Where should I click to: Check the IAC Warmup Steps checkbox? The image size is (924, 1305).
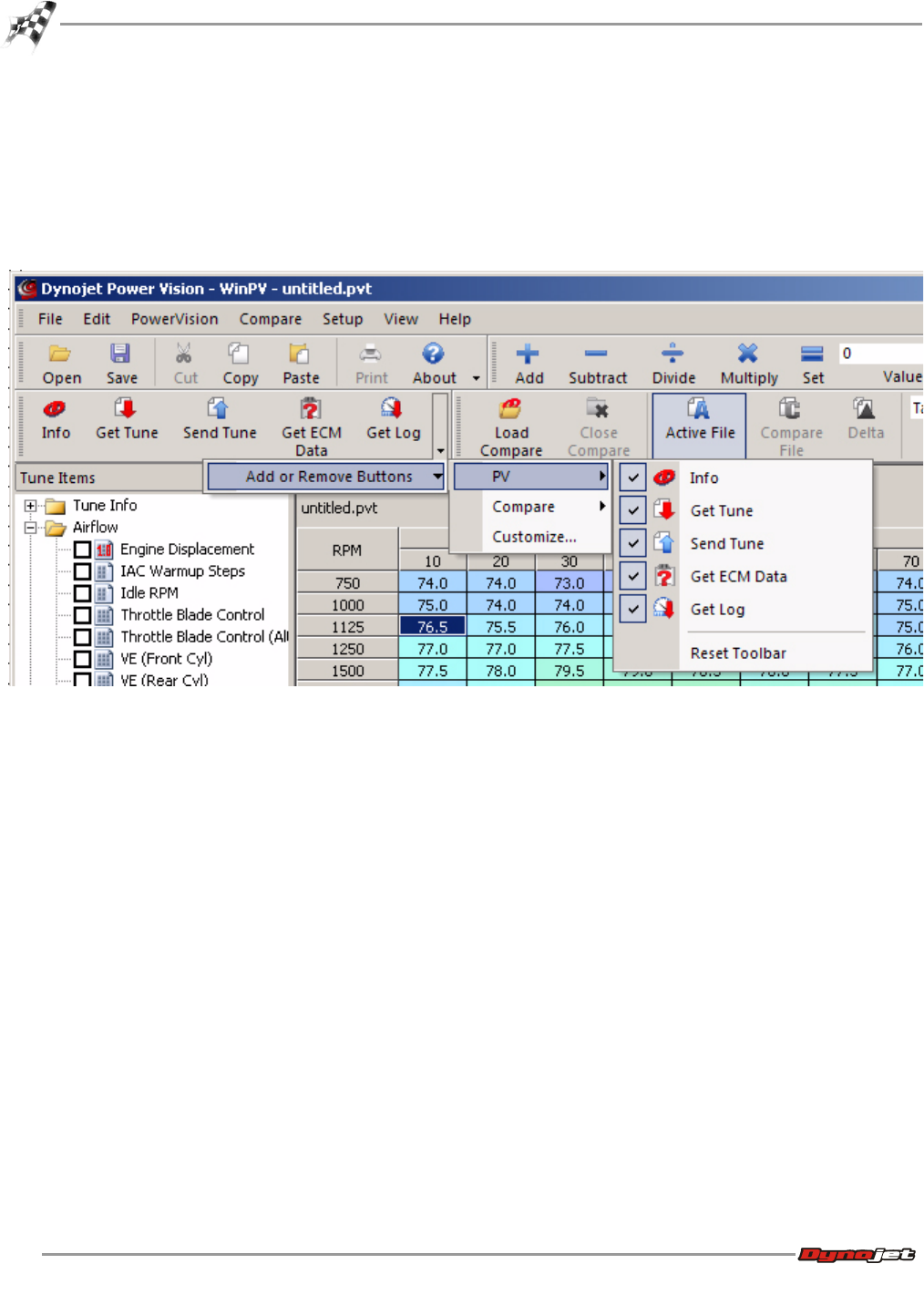82,571
